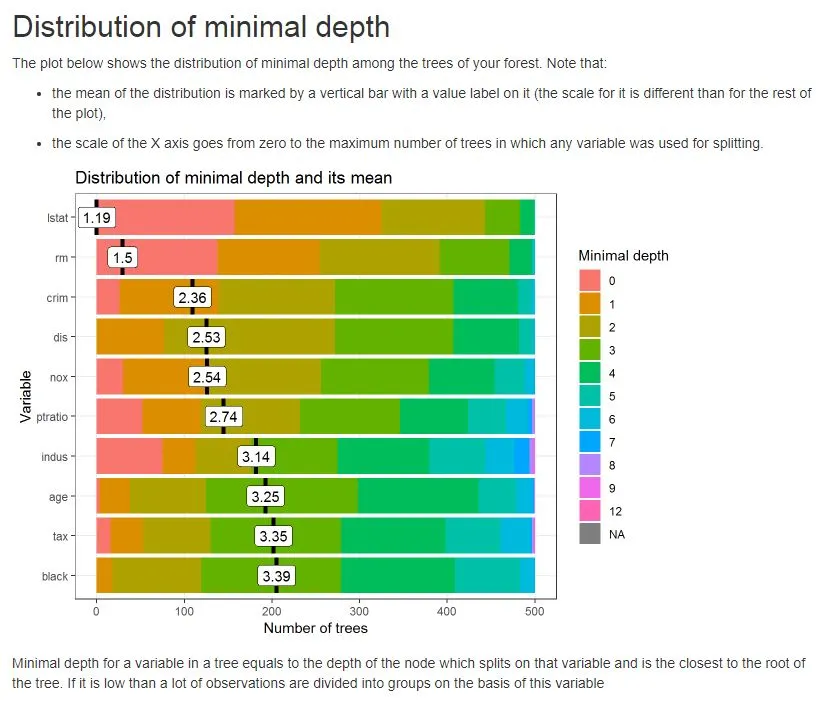
Task: Click the 3.35 mean label on tax
Action: tap(273, 536)
